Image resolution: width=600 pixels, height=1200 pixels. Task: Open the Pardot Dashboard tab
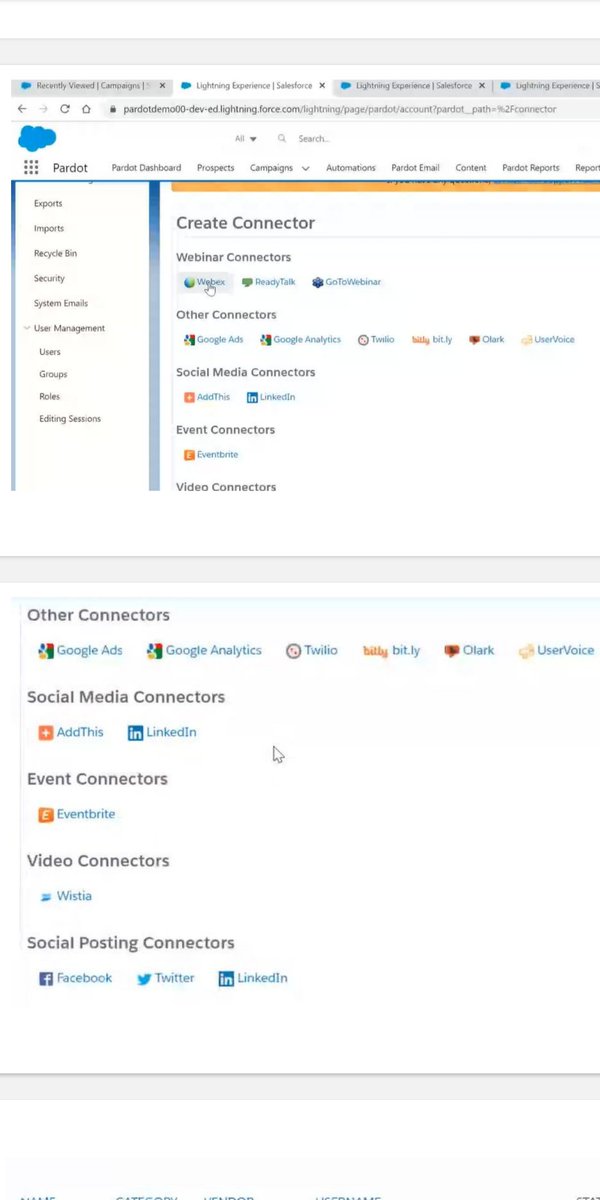pyautogui.click(x=146, y=168)
